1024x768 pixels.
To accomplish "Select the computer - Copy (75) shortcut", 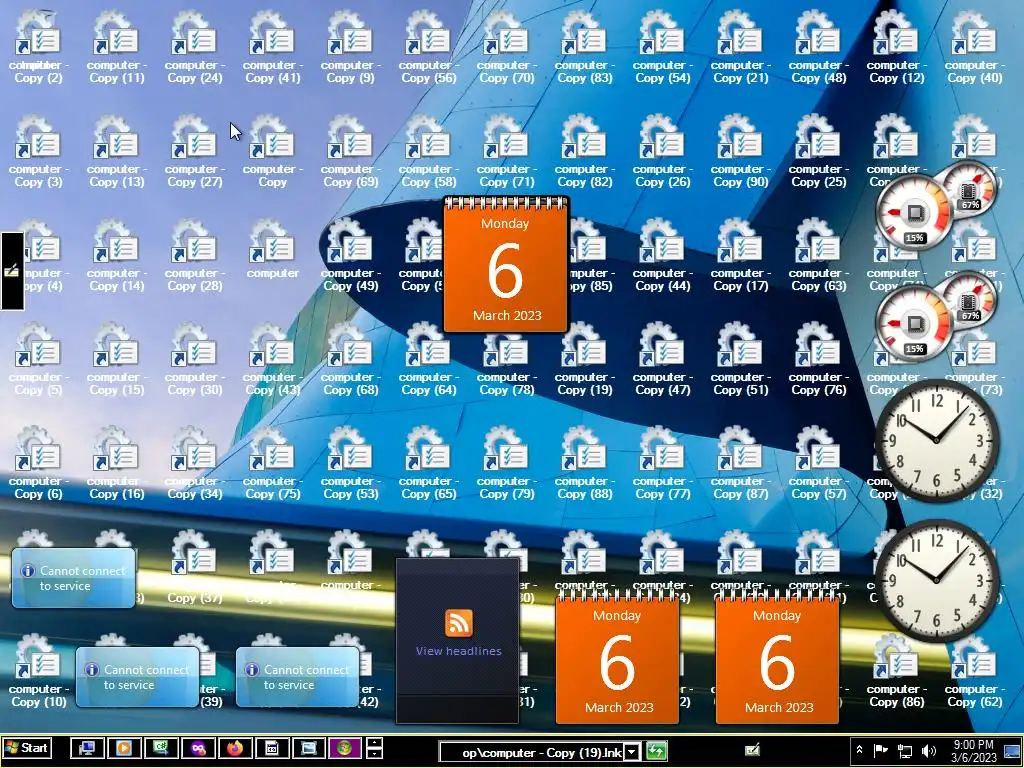I will [272, 464].
